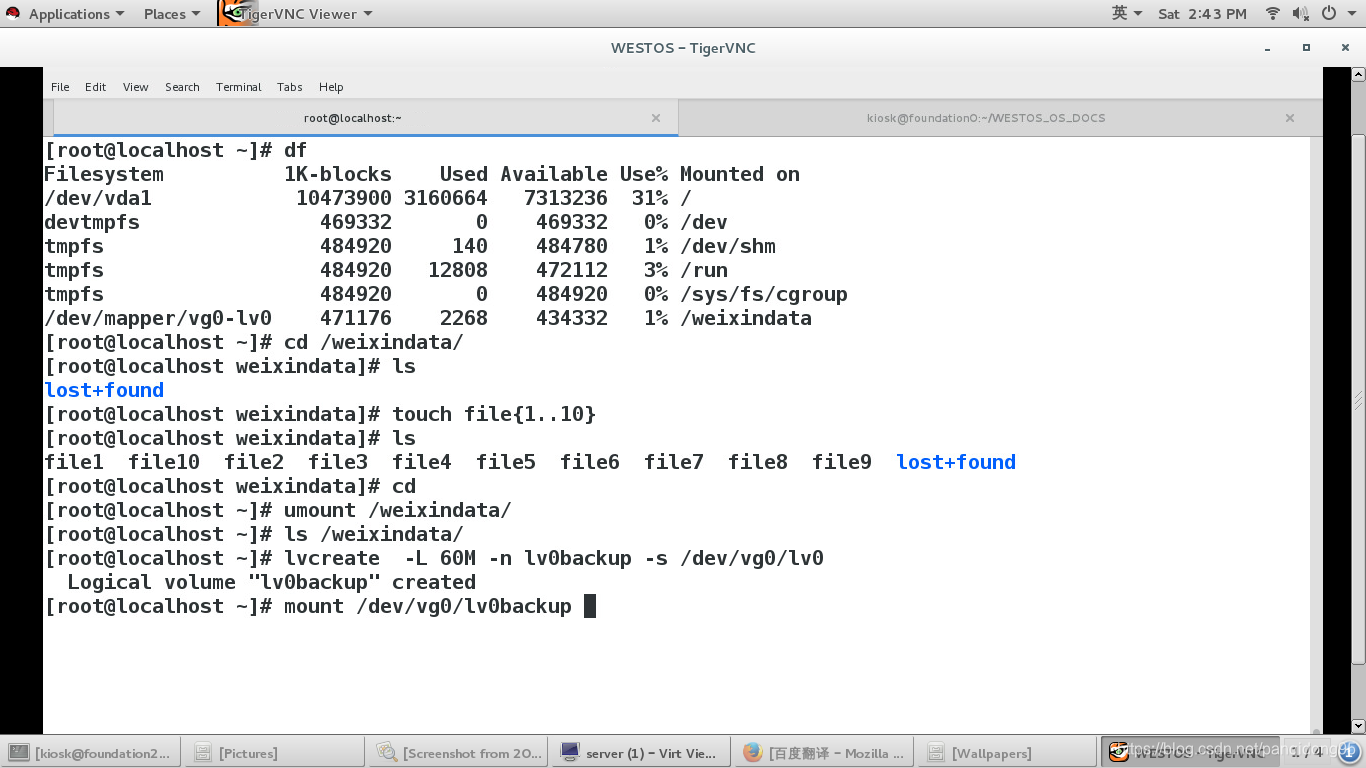
Task: Click the terminal cursor after mount /dev/vg0/lv0backup
Action: (590, 606)
